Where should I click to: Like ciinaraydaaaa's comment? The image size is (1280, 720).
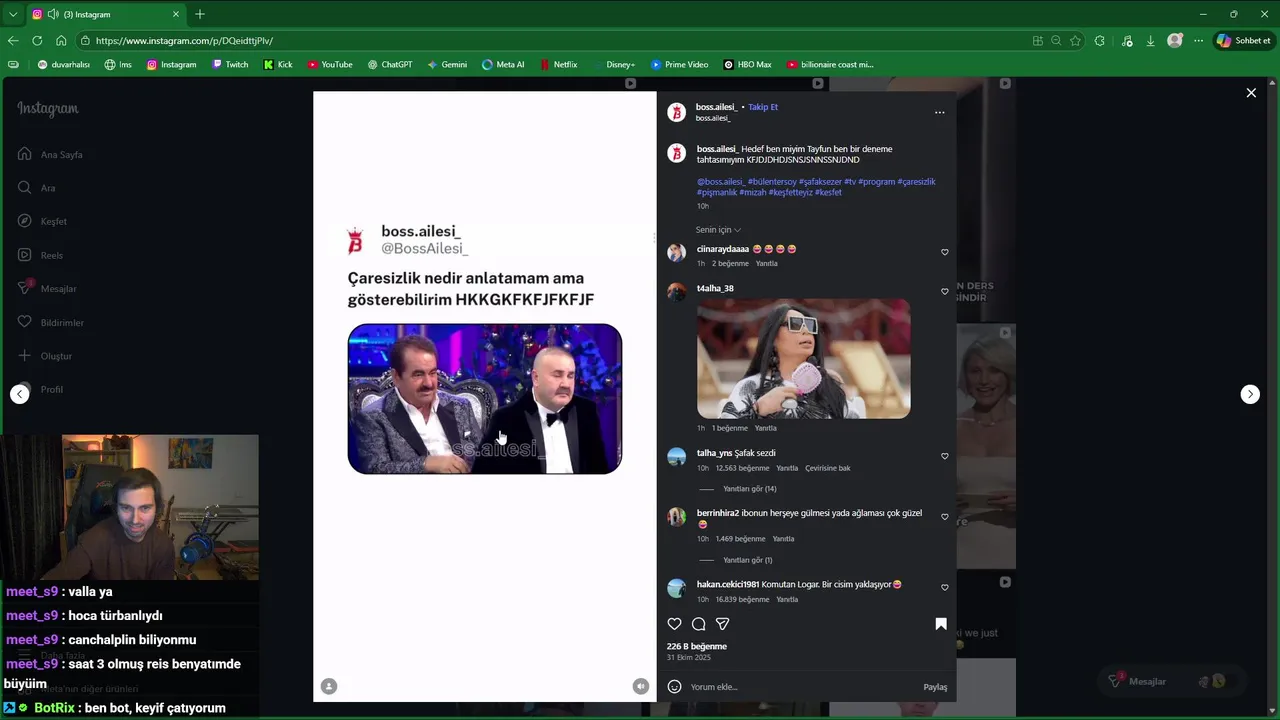click(x=945, y=253)
